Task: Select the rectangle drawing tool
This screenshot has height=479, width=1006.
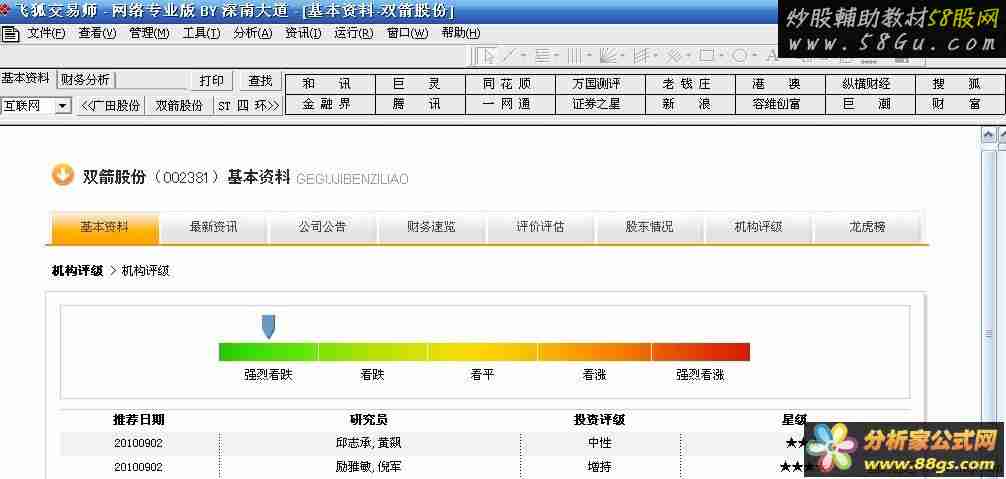Action: pyautogui.click(x=706, y=56)
